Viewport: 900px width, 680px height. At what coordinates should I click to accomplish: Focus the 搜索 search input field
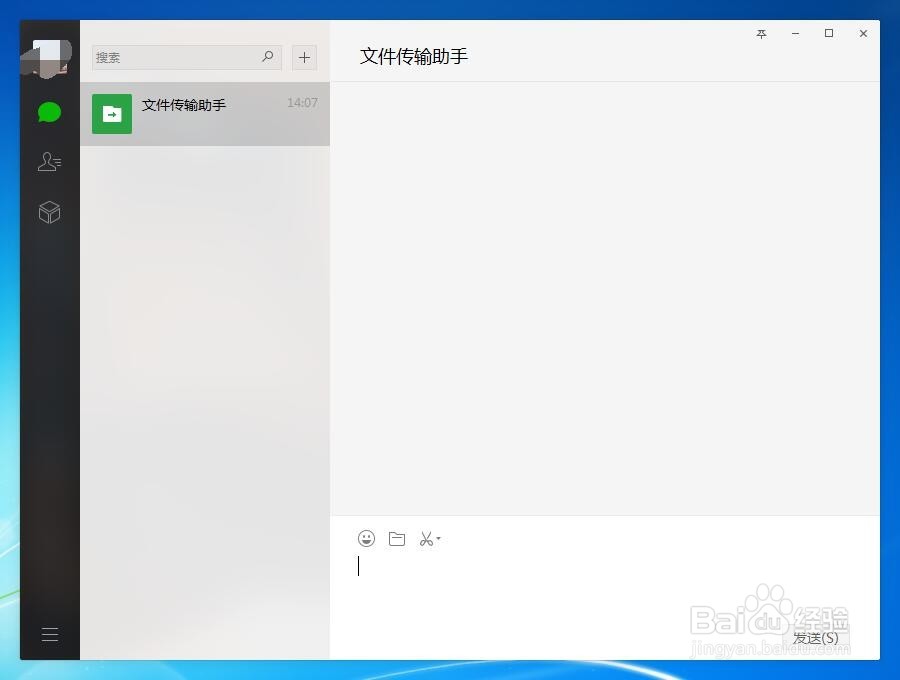point(187,57)
